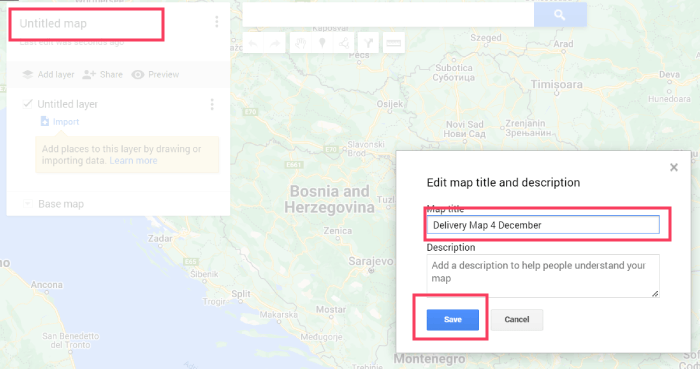Click the Osijek label on map
Image resolution: width=700 pixels, height=369 pixels.
[390, 104]
